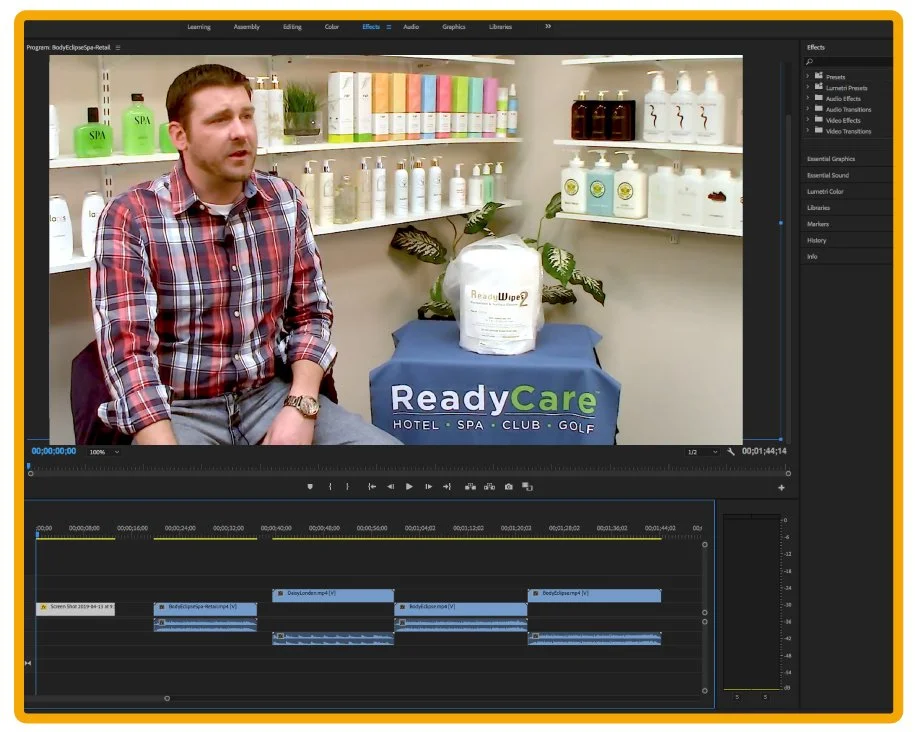Viewport: 915px width, 732px height.
Task: Go to In point
Action: (372, 487)
